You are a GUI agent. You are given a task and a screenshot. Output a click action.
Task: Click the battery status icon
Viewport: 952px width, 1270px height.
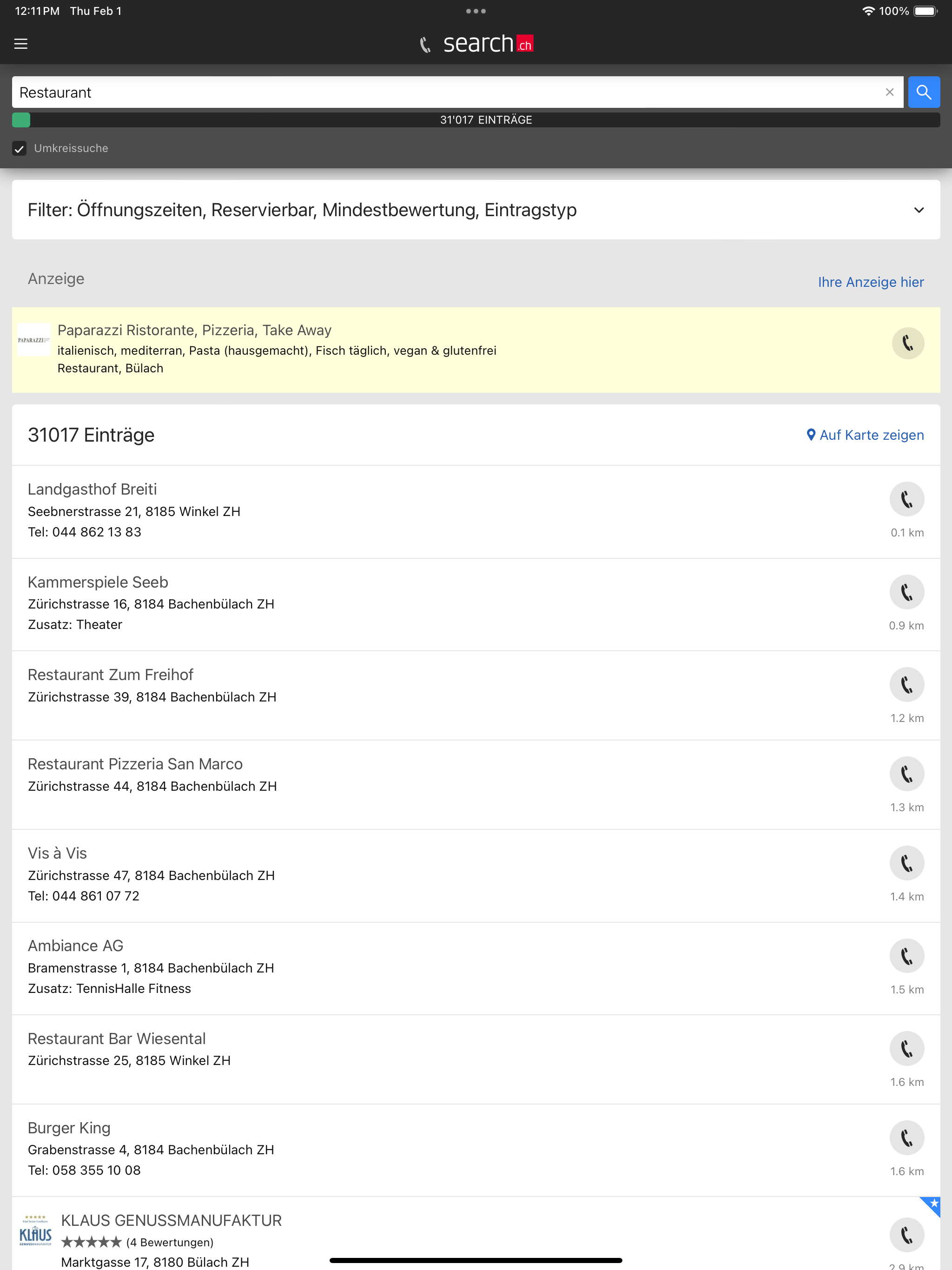pos(925,11)
